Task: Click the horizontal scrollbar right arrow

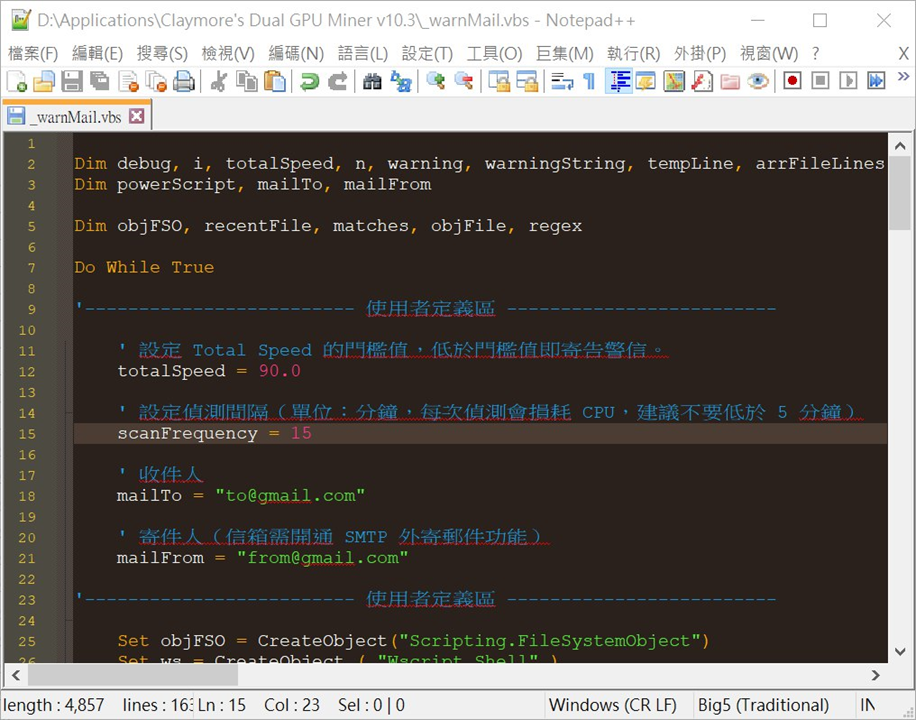Action: click(875, 676)
